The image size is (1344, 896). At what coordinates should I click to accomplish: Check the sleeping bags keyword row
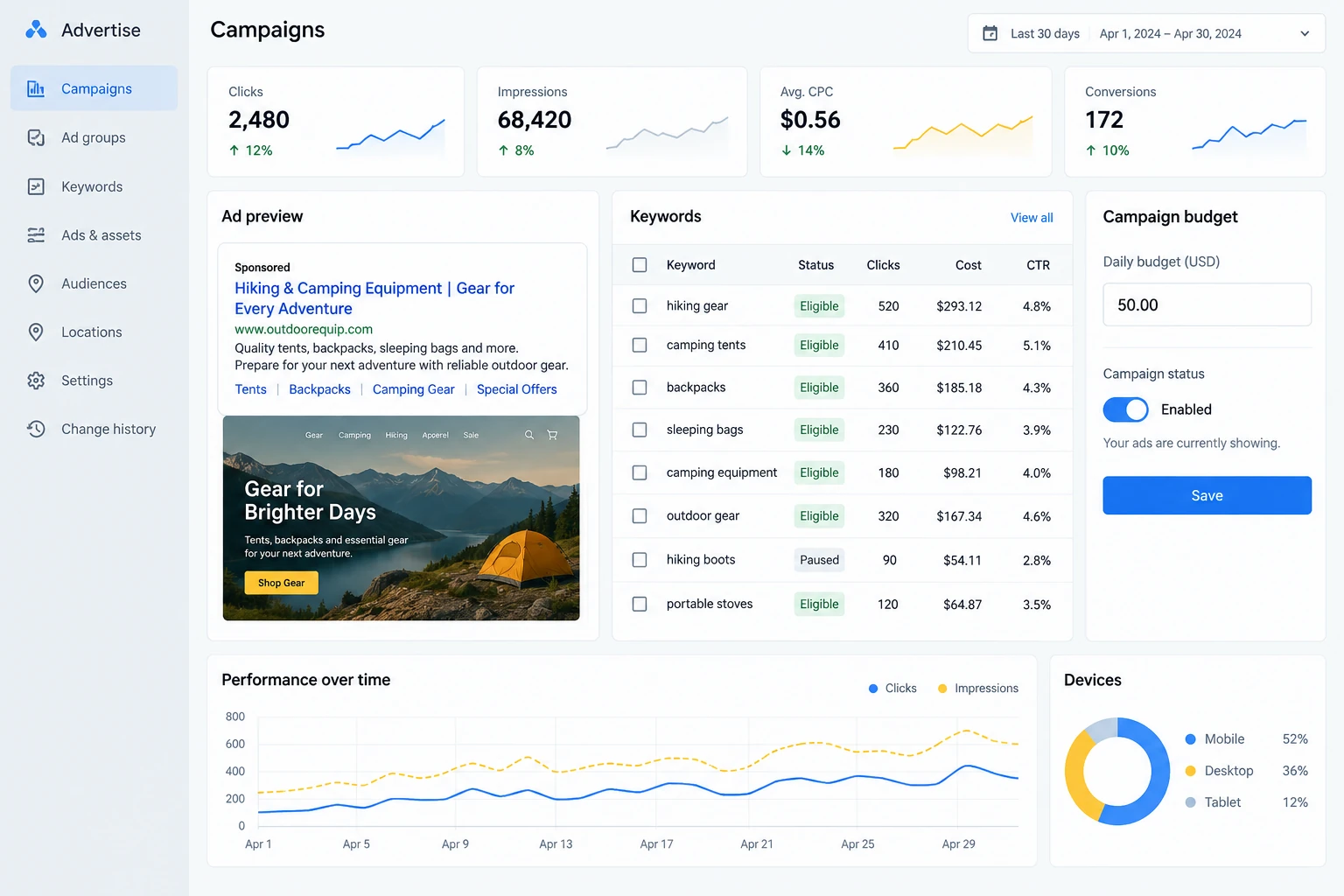coord(640,430)
